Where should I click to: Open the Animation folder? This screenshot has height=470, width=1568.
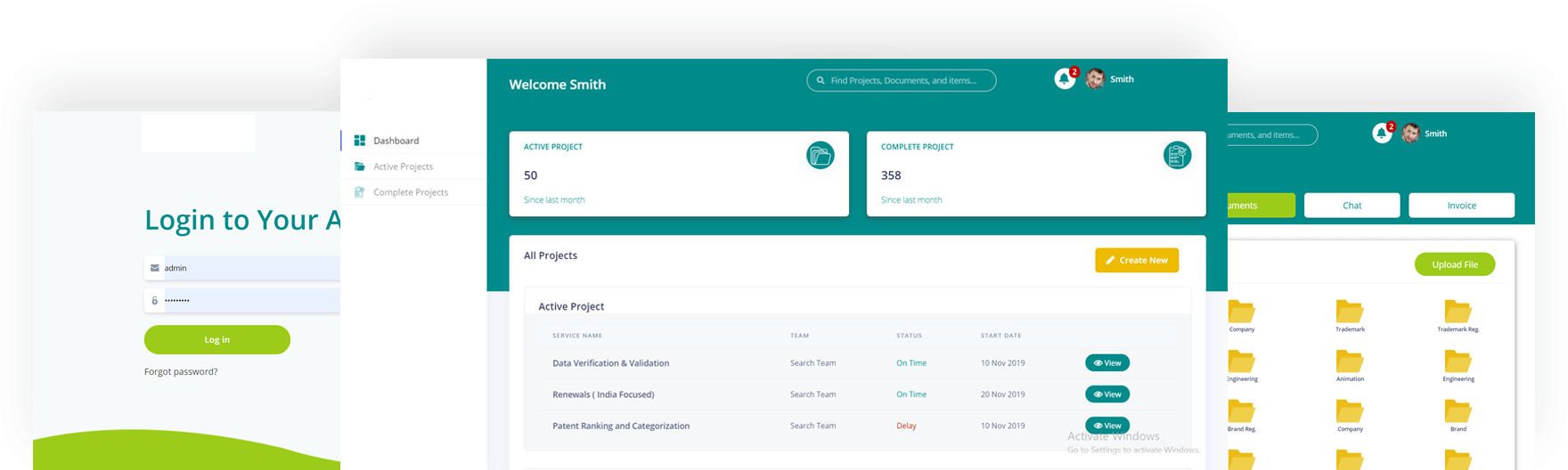point(1350,362)
